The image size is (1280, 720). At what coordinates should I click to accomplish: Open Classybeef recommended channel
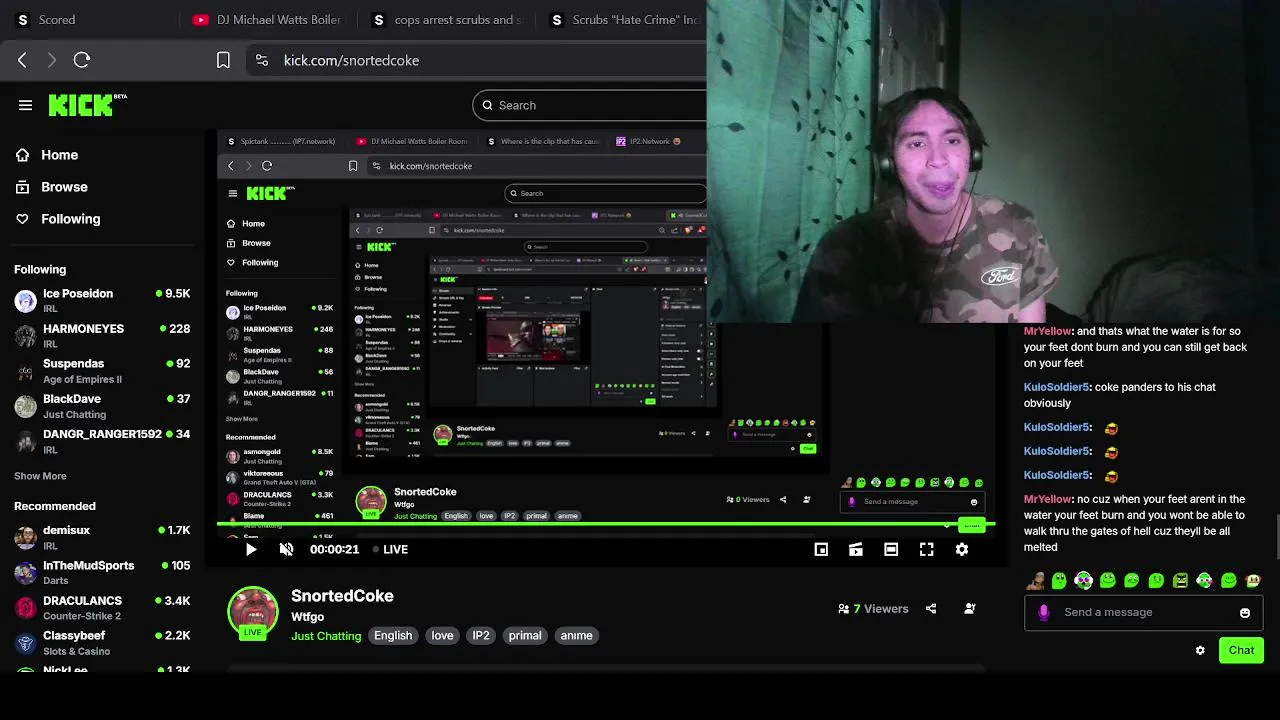tap(101, 642)
